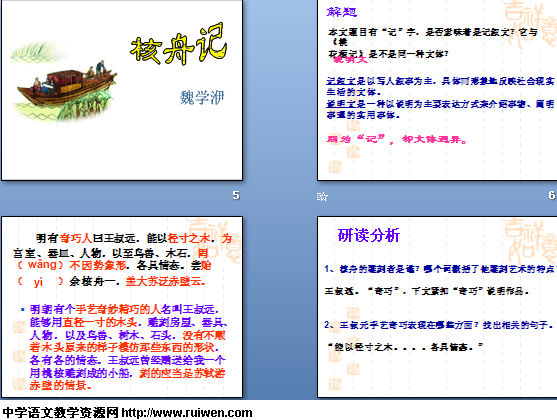Click the slide number 5 label
Viewport: 557px width, 420px height.
236,195
